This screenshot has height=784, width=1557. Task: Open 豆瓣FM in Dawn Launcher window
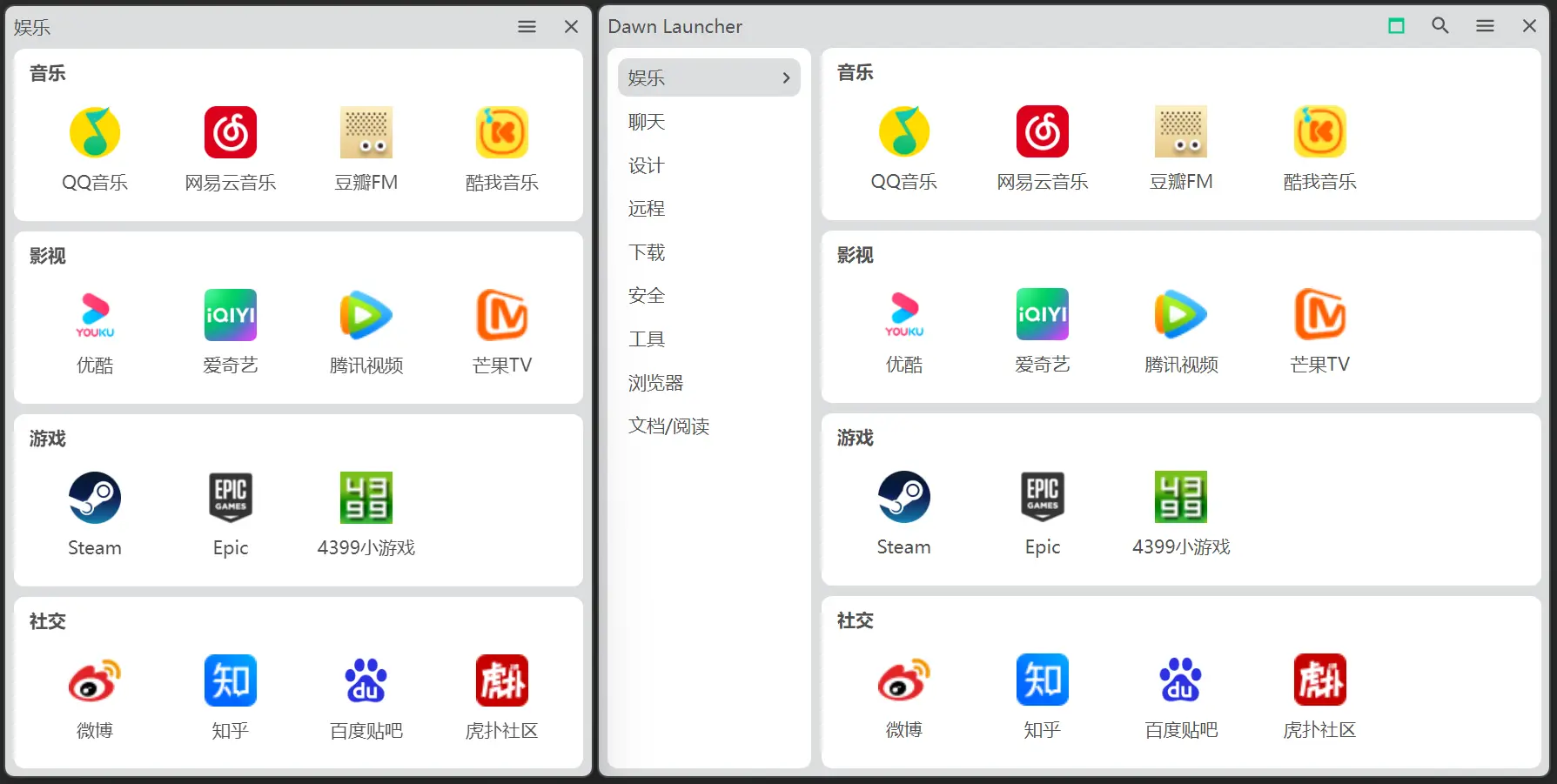(1181, 147)
